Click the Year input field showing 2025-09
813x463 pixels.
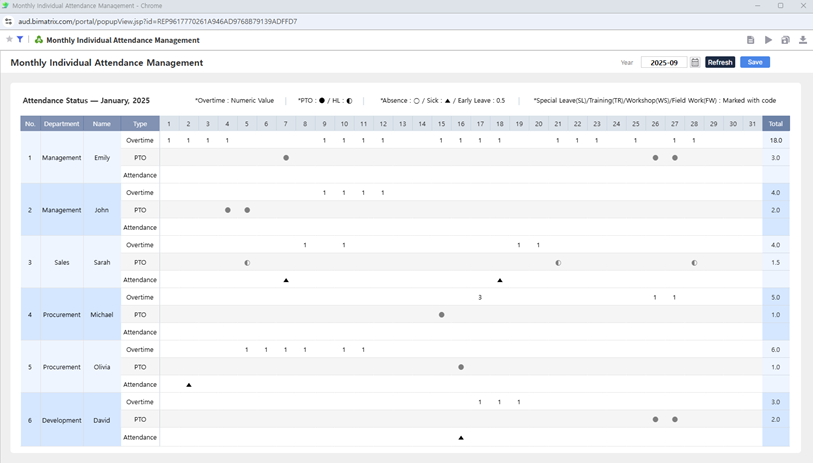[x=663, y=62]
